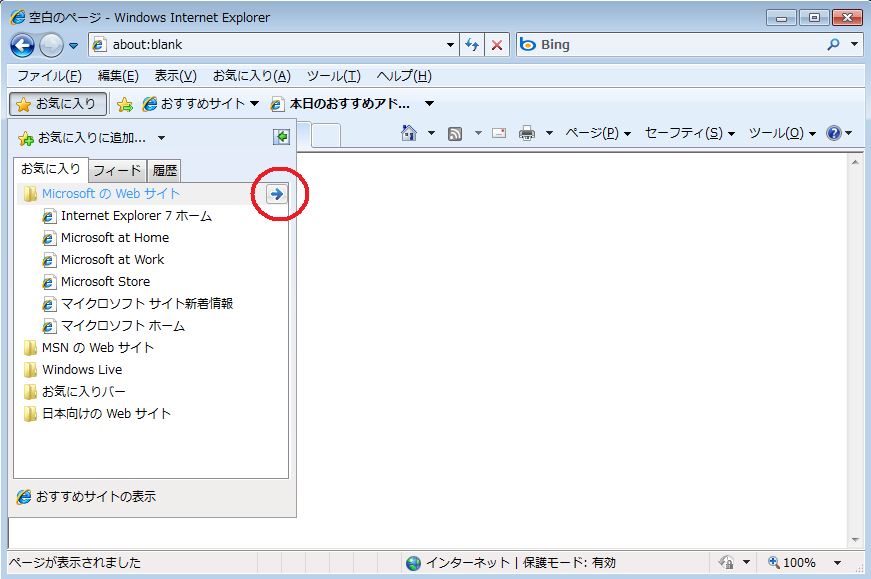Click the internet zone globe icon
Image resolution: width=871 pixels, height=579 pixels.
pyautogui.click(x=413, y=563)
